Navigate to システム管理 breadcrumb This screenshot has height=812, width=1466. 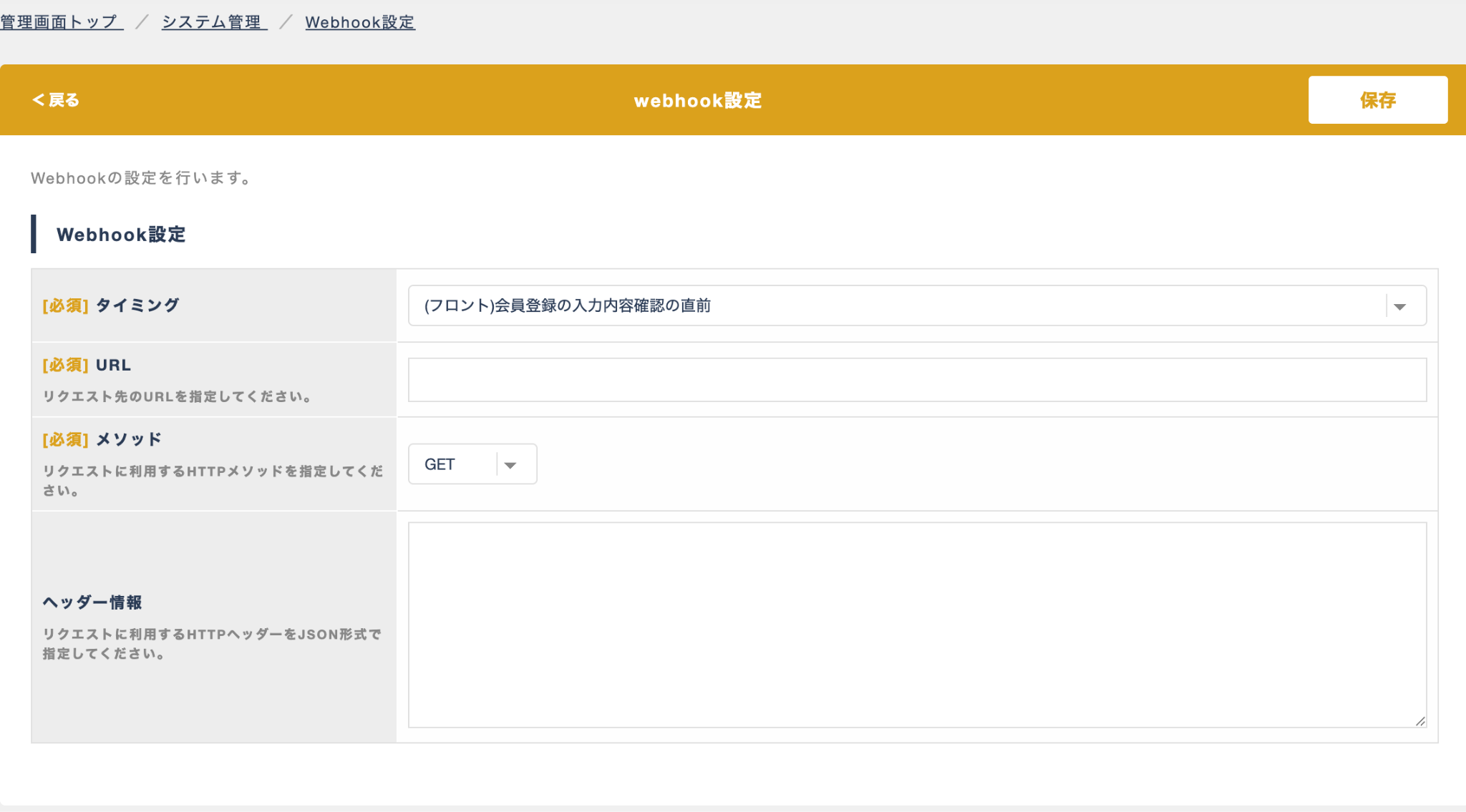pyautogui.click(x=213, y=22)
